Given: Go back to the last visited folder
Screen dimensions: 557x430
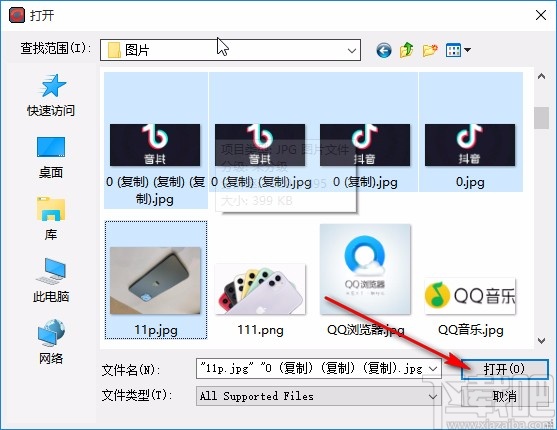Looking at the screenshot, I should coord(384,50).
